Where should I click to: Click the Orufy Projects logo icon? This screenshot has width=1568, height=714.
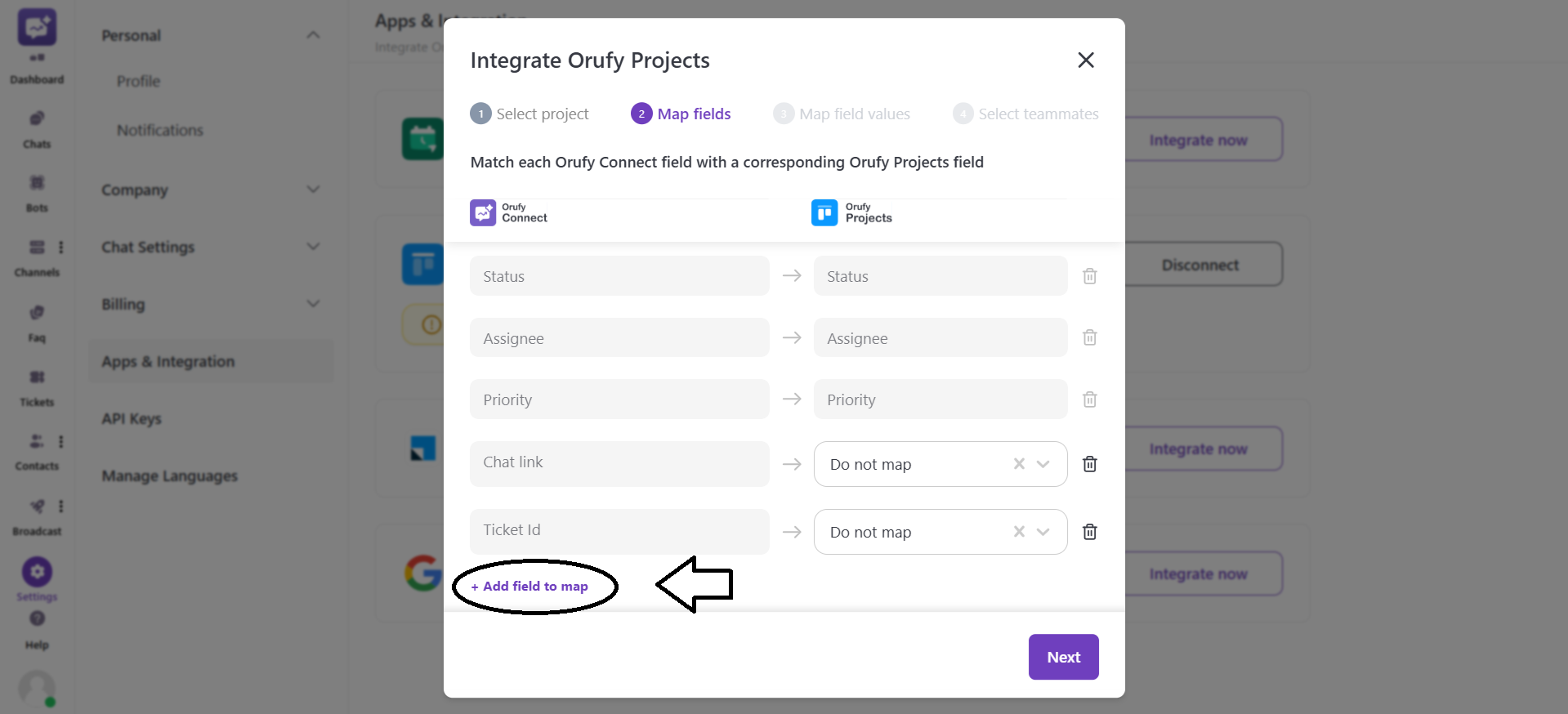pos(824,212)
